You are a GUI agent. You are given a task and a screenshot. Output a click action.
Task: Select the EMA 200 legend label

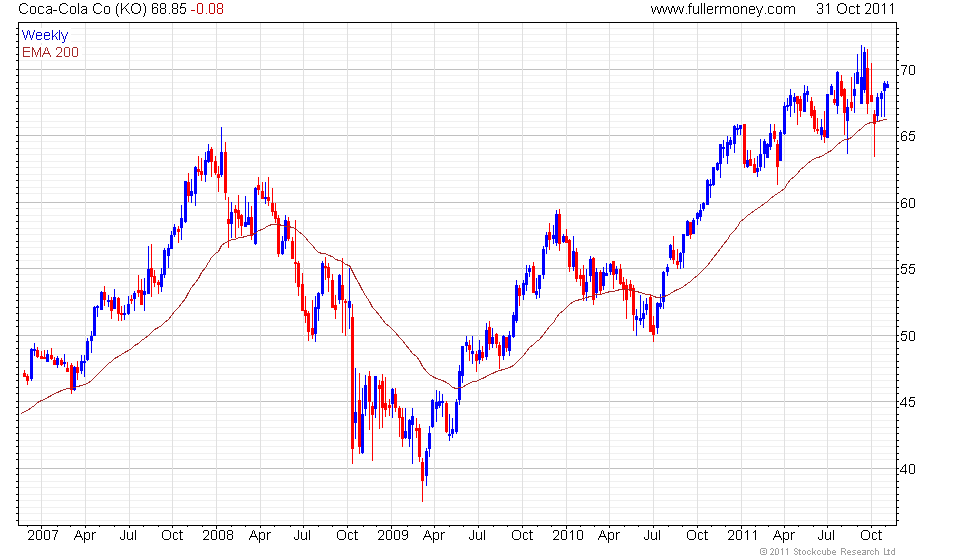50,52
